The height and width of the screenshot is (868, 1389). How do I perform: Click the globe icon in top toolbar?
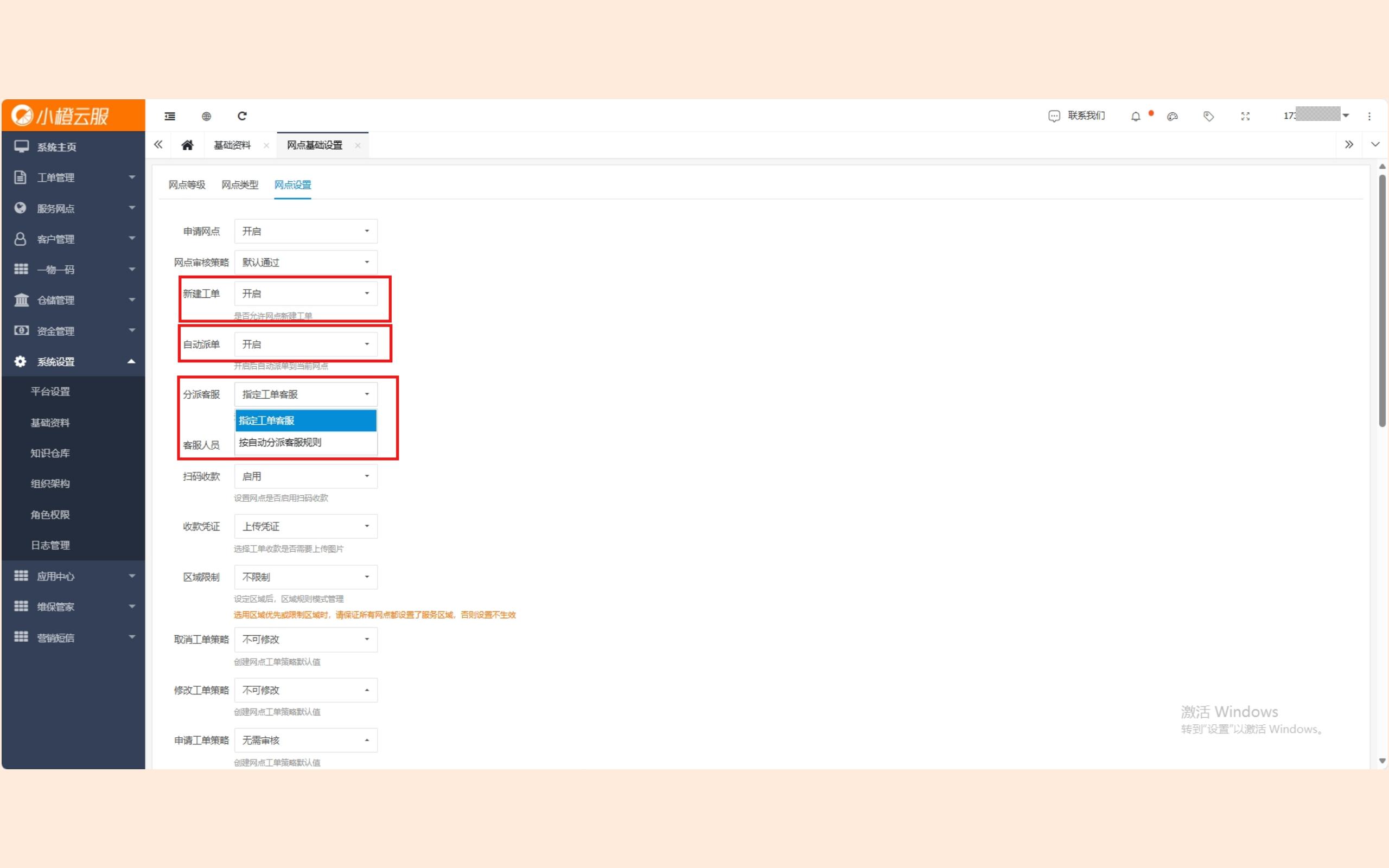pyautogui.click(x=207, y=116)
